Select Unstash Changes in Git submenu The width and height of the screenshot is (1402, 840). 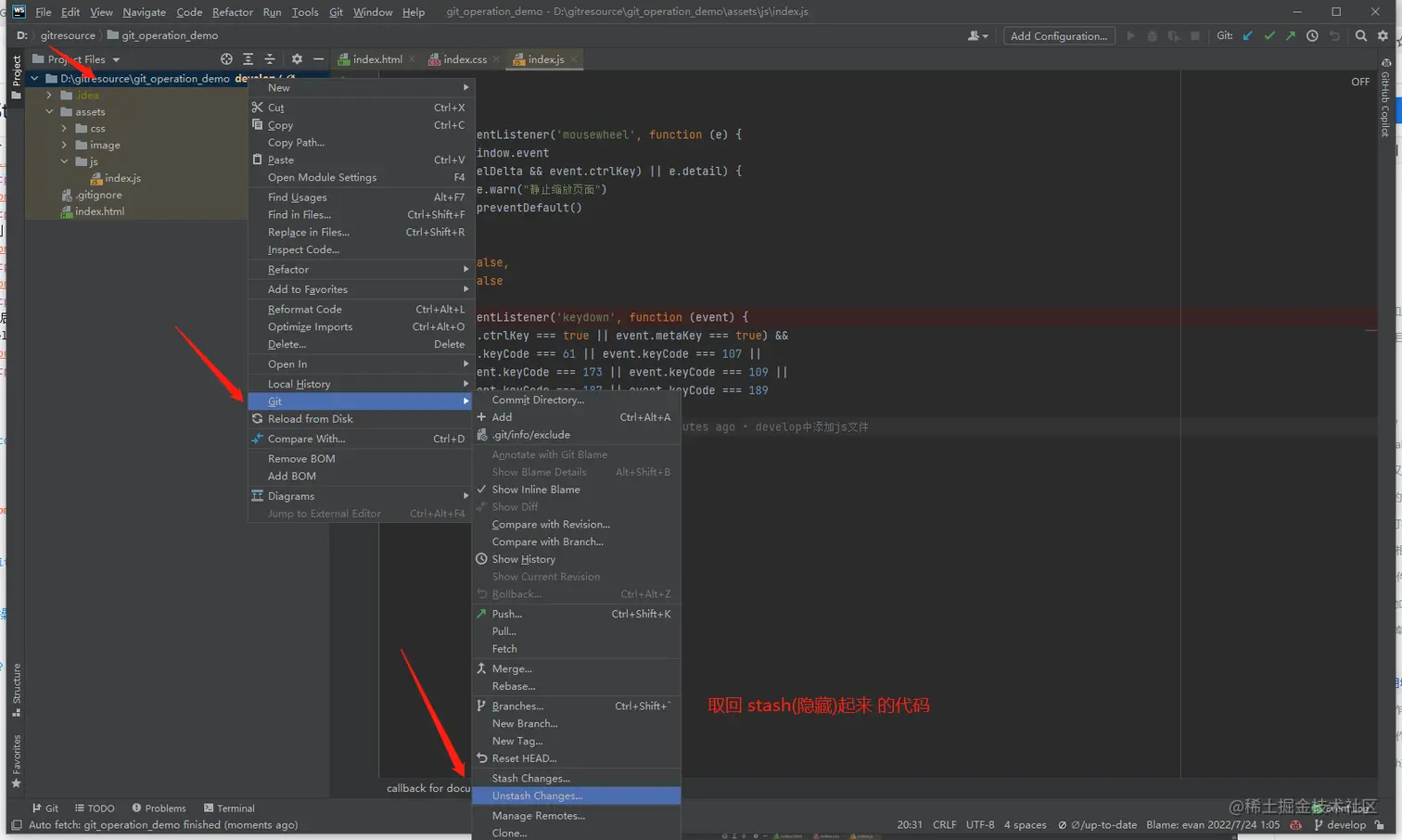pyautogui.click(x=537, y=795)
